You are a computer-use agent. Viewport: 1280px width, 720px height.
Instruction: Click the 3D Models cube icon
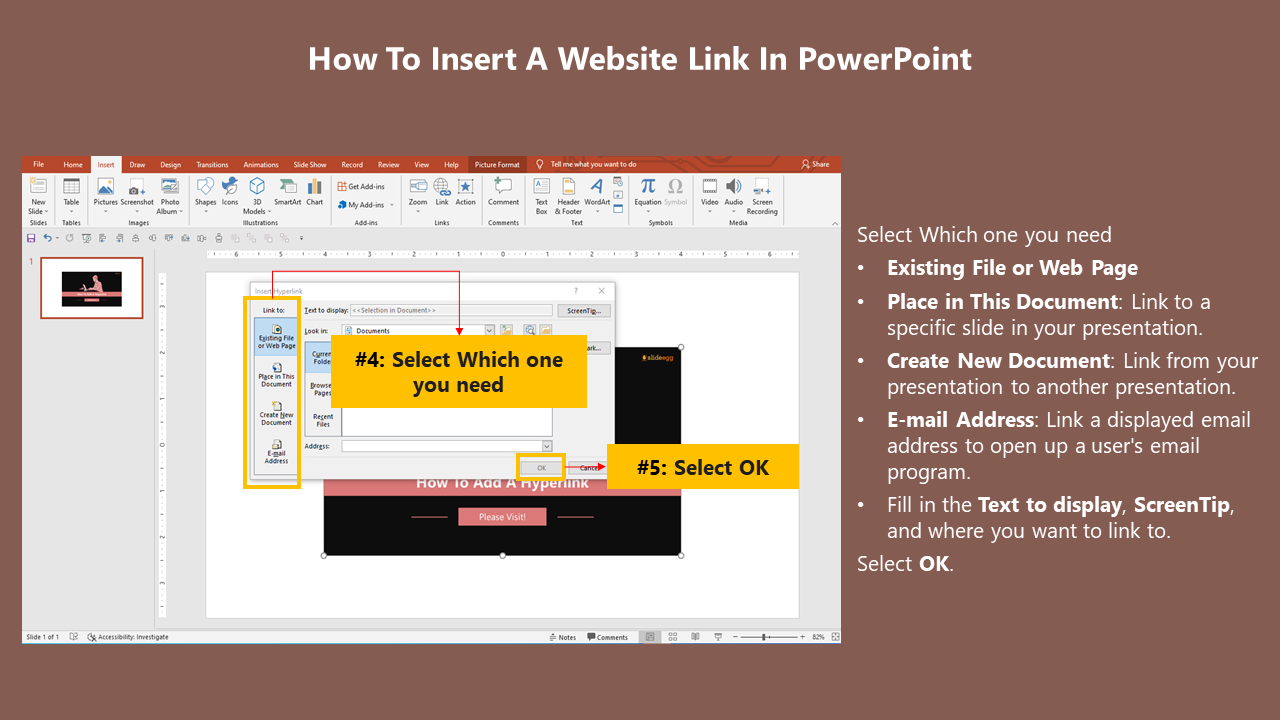click(x=257, y=186)
